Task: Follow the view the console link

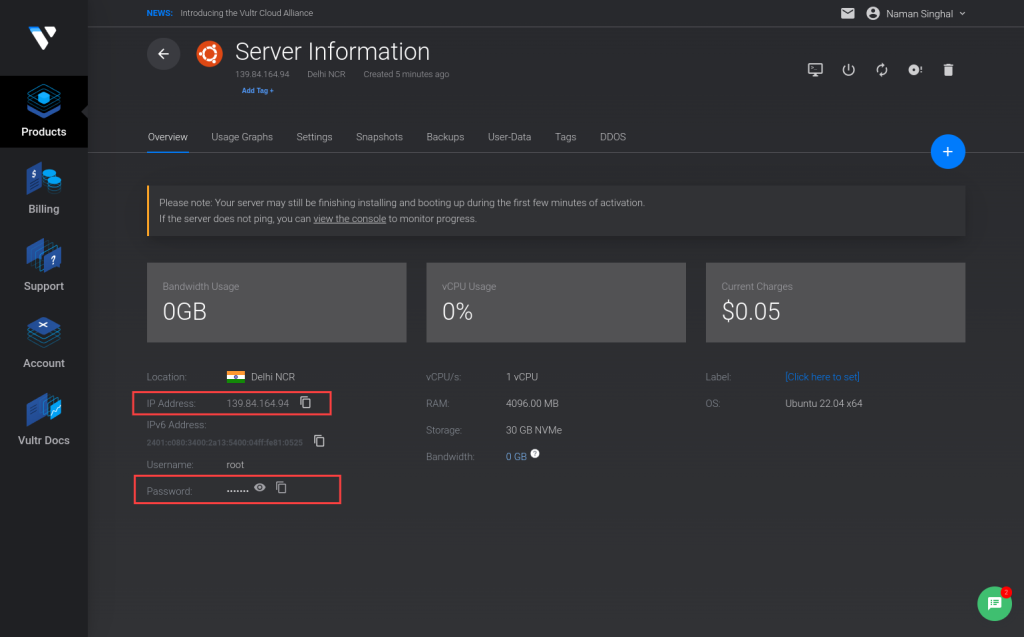Action: pos(349,219)
